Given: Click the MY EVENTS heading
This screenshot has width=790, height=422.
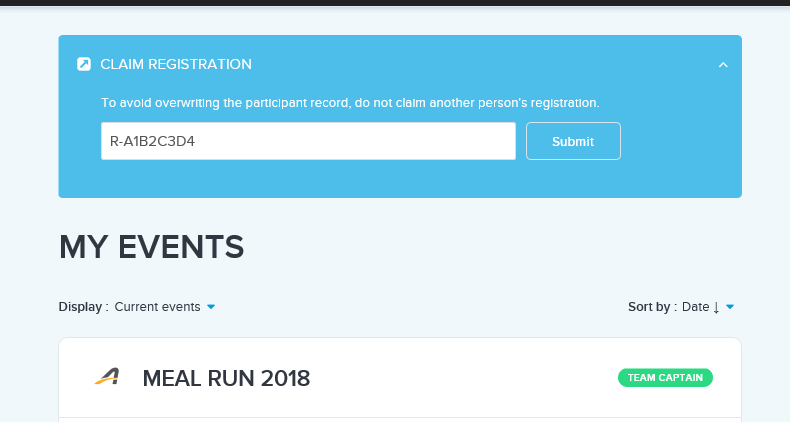Looking at the screenshot, I should [151, 246].
